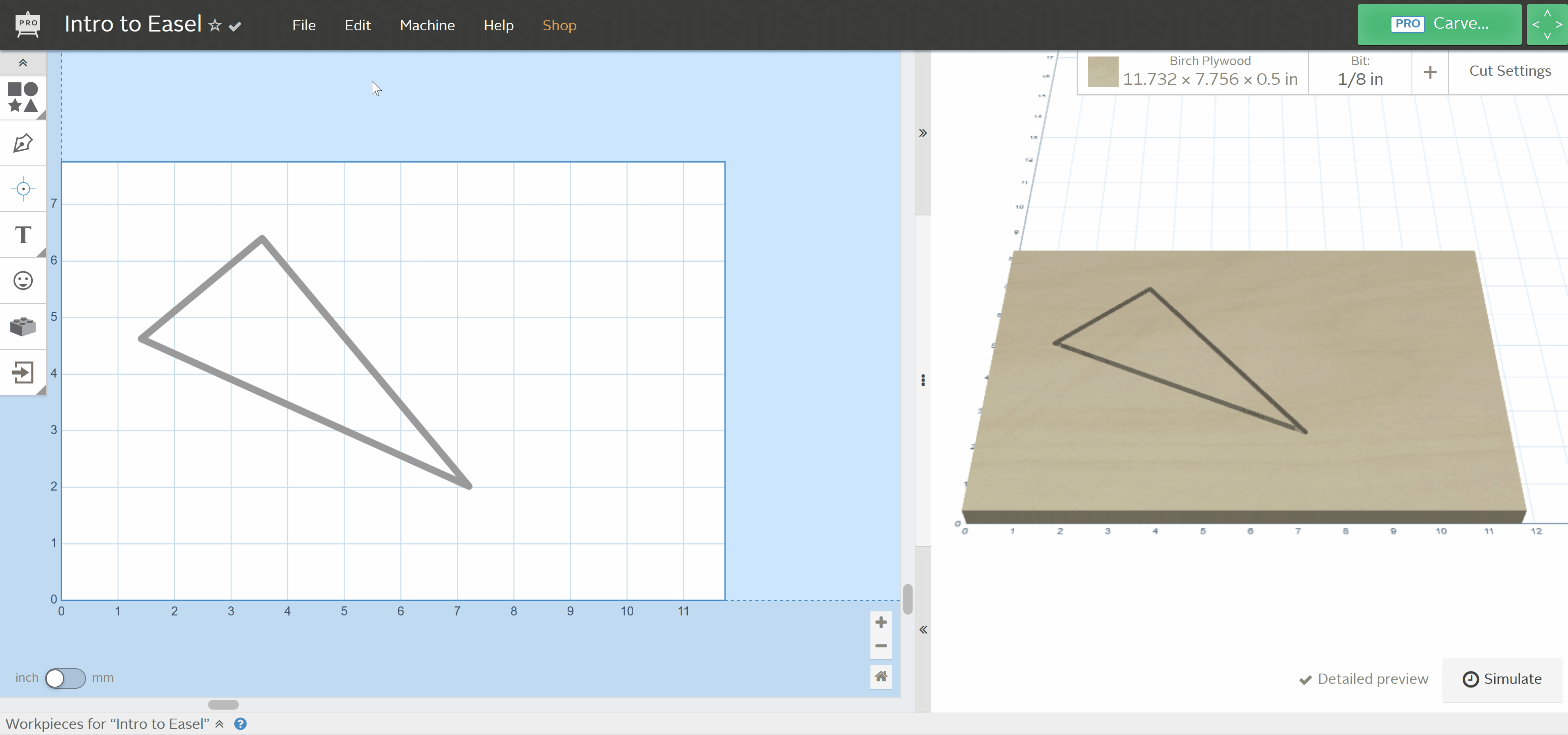Open the smiley icon library
The image size is (1568, 735).
click(22, 280)
